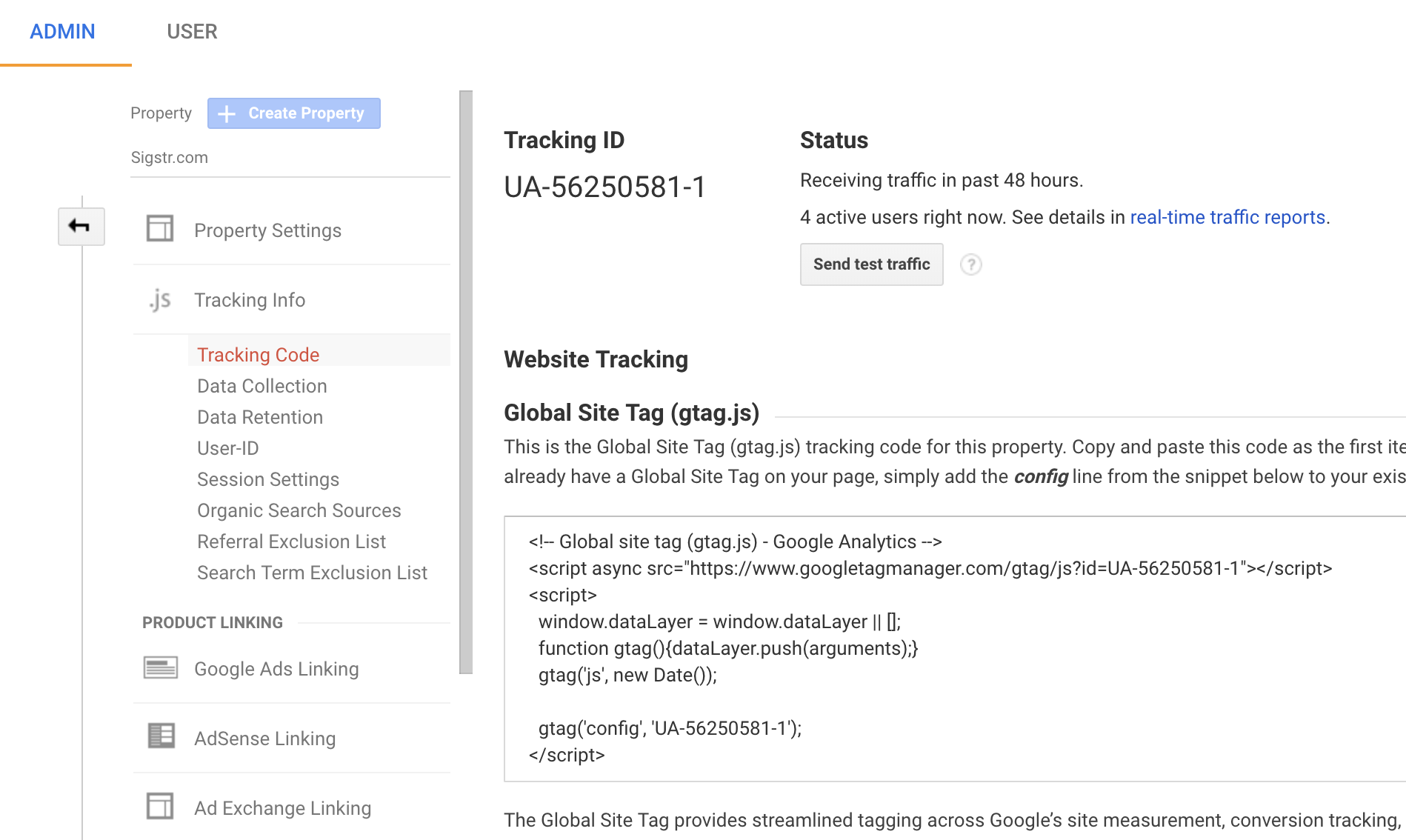This screenshot has width=1406, height=840.
Task: Open AdSense Linking
Action: coord(264,739)
